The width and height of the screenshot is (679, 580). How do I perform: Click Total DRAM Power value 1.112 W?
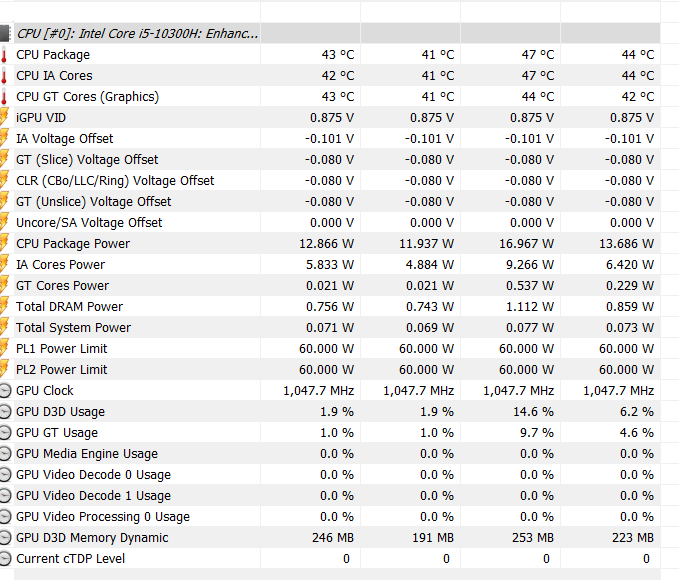pos(530,307)
